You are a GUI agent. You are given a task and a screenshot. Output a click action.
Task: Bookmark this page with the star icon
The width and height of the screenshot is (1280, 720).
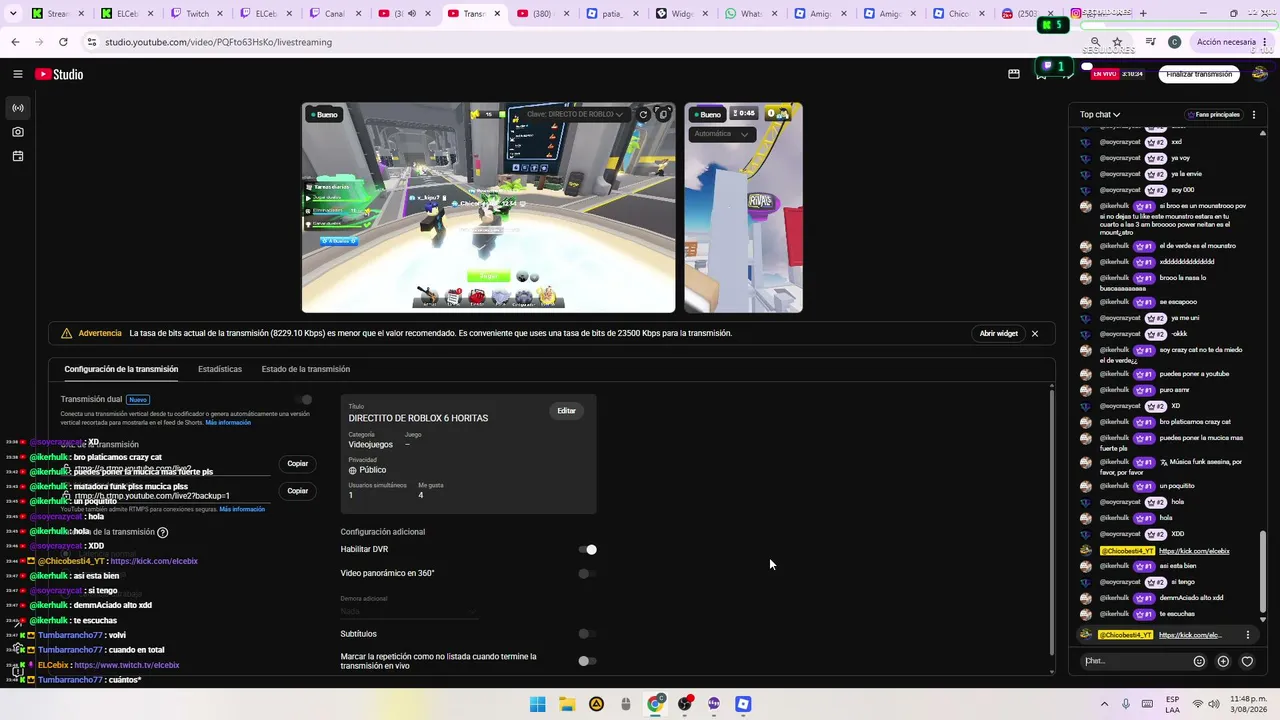1117,42
